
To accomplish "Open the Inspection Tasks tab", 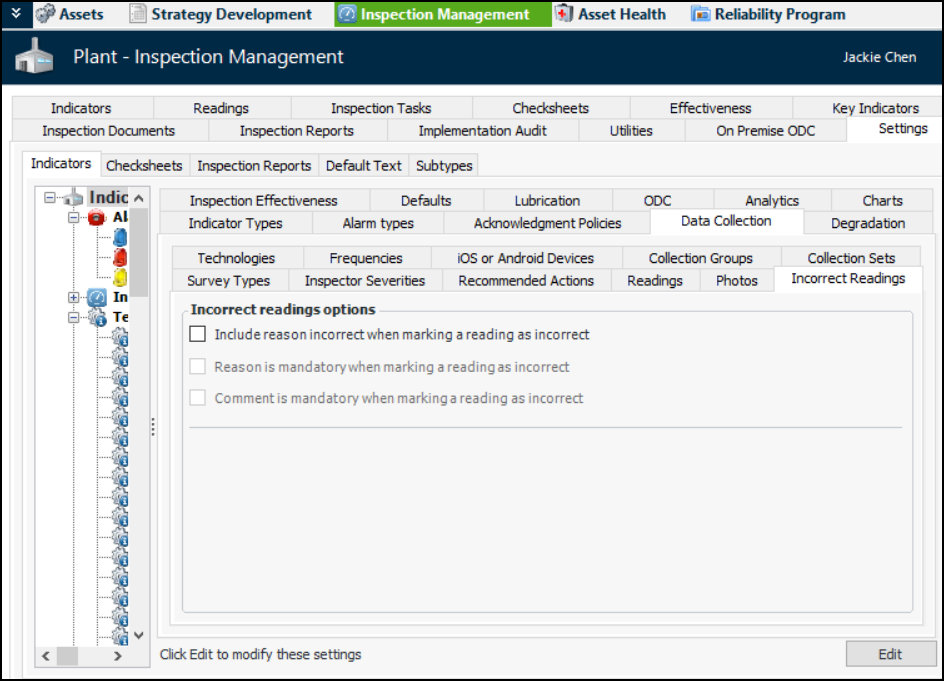I will coord(381,108).
